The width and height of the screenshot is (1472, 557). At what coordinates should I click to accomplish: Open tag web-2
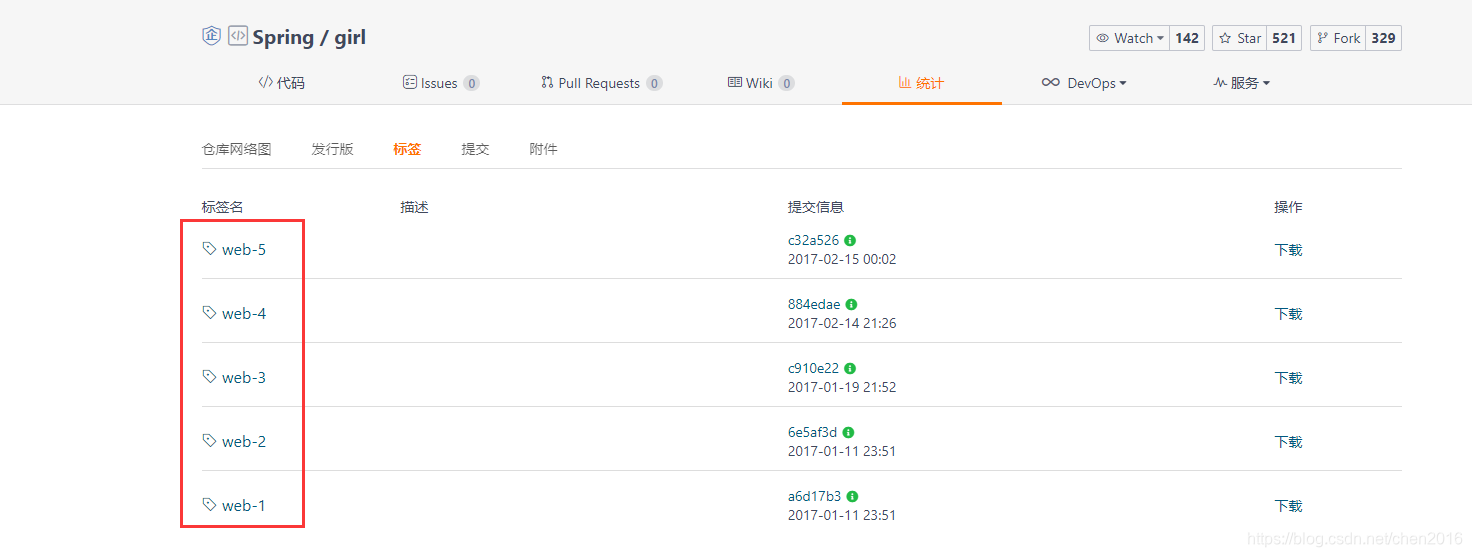pyautogui.click(x=244, y=442)
